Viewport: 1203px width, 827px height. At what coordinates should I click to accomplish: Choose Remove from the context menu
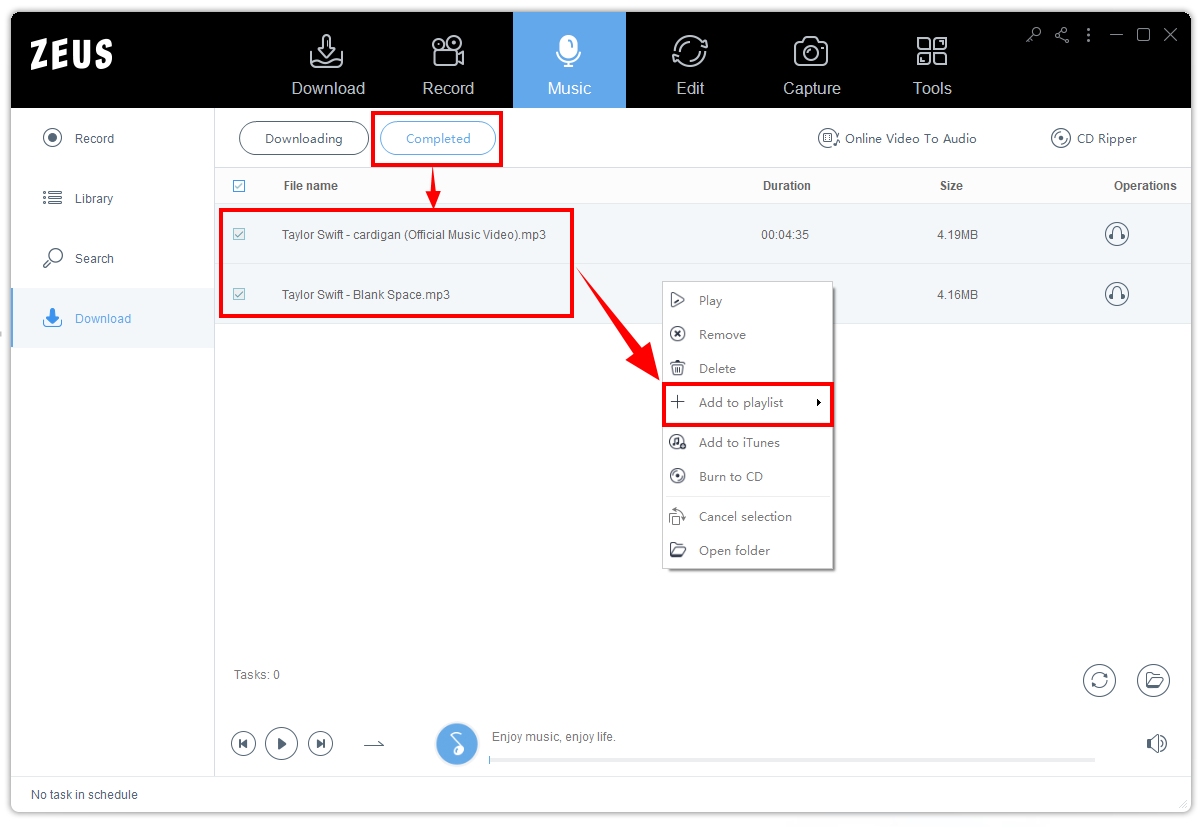[747, 334]
